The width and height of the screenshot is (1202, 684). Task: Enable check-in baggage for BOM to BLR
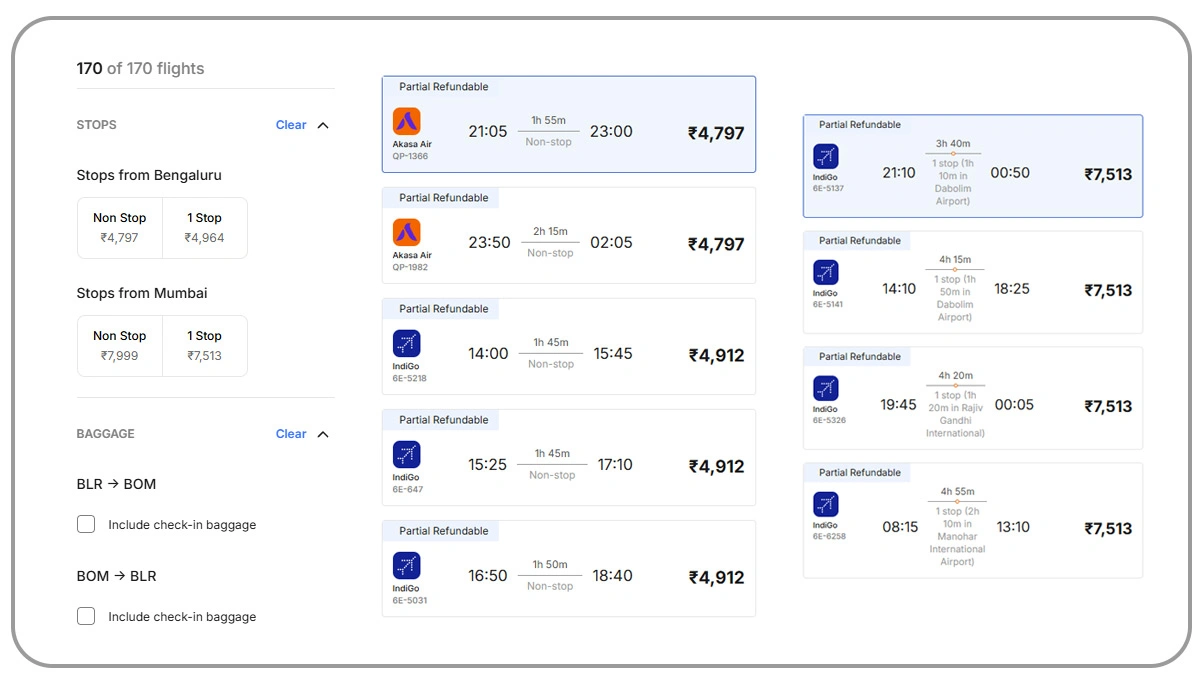pyautogui.click(x=86, y=616)
